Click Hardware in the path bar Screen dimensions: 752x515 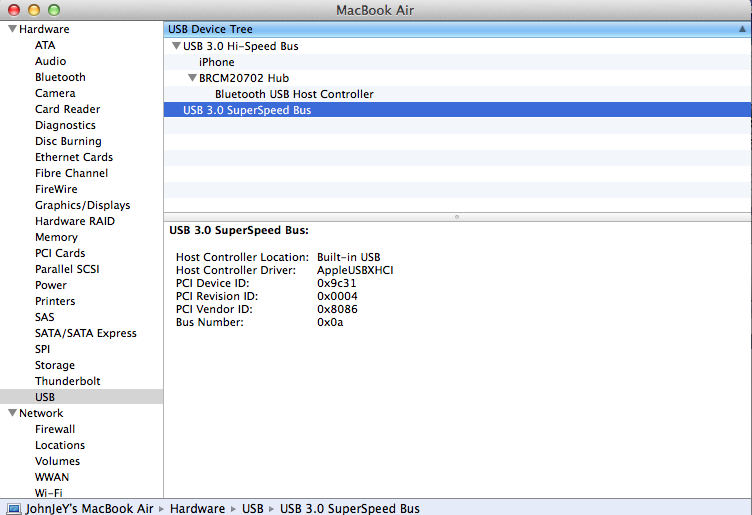(x=197, y=508)
